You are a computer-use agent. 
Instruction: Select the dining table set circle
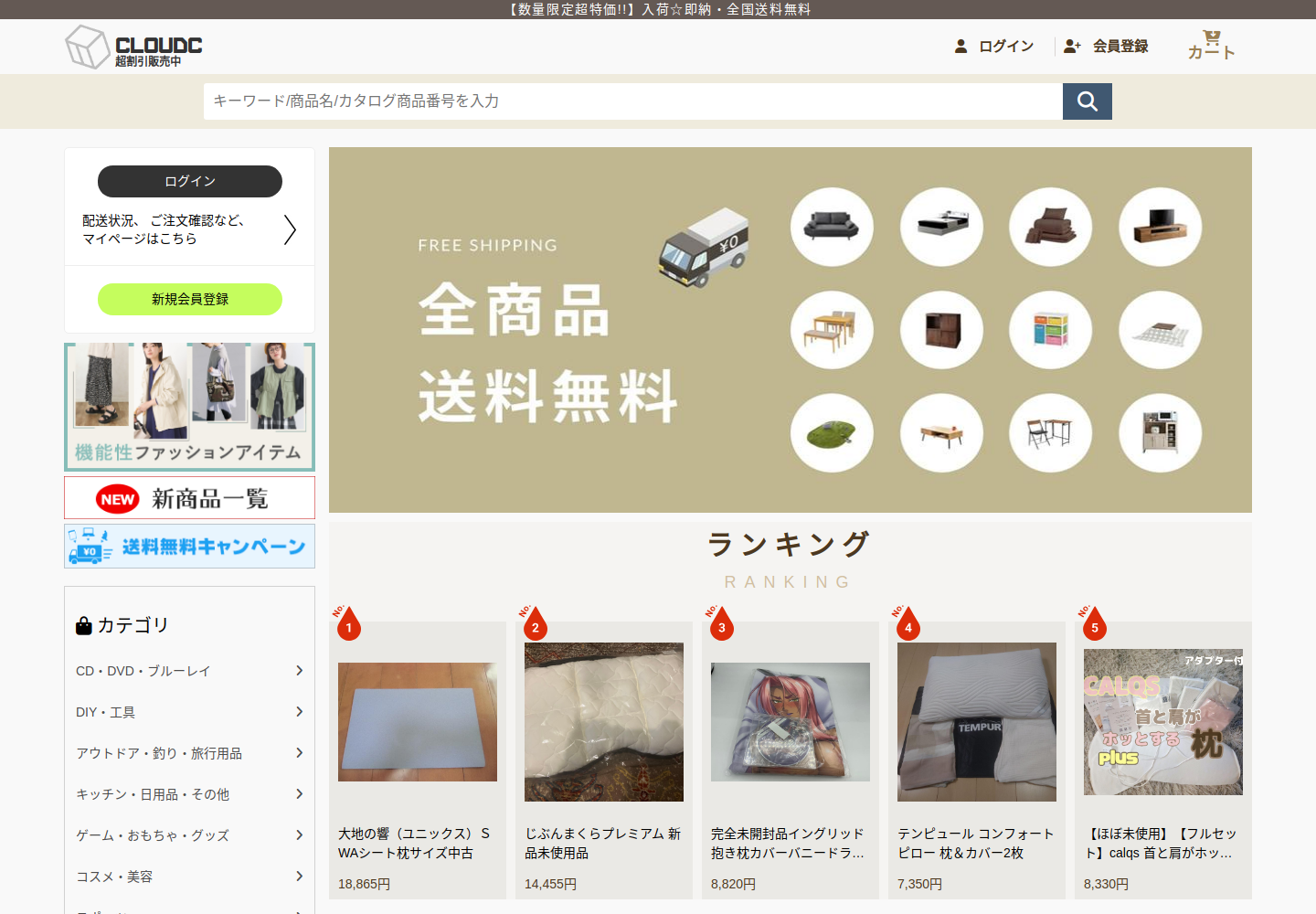(832, 330)
